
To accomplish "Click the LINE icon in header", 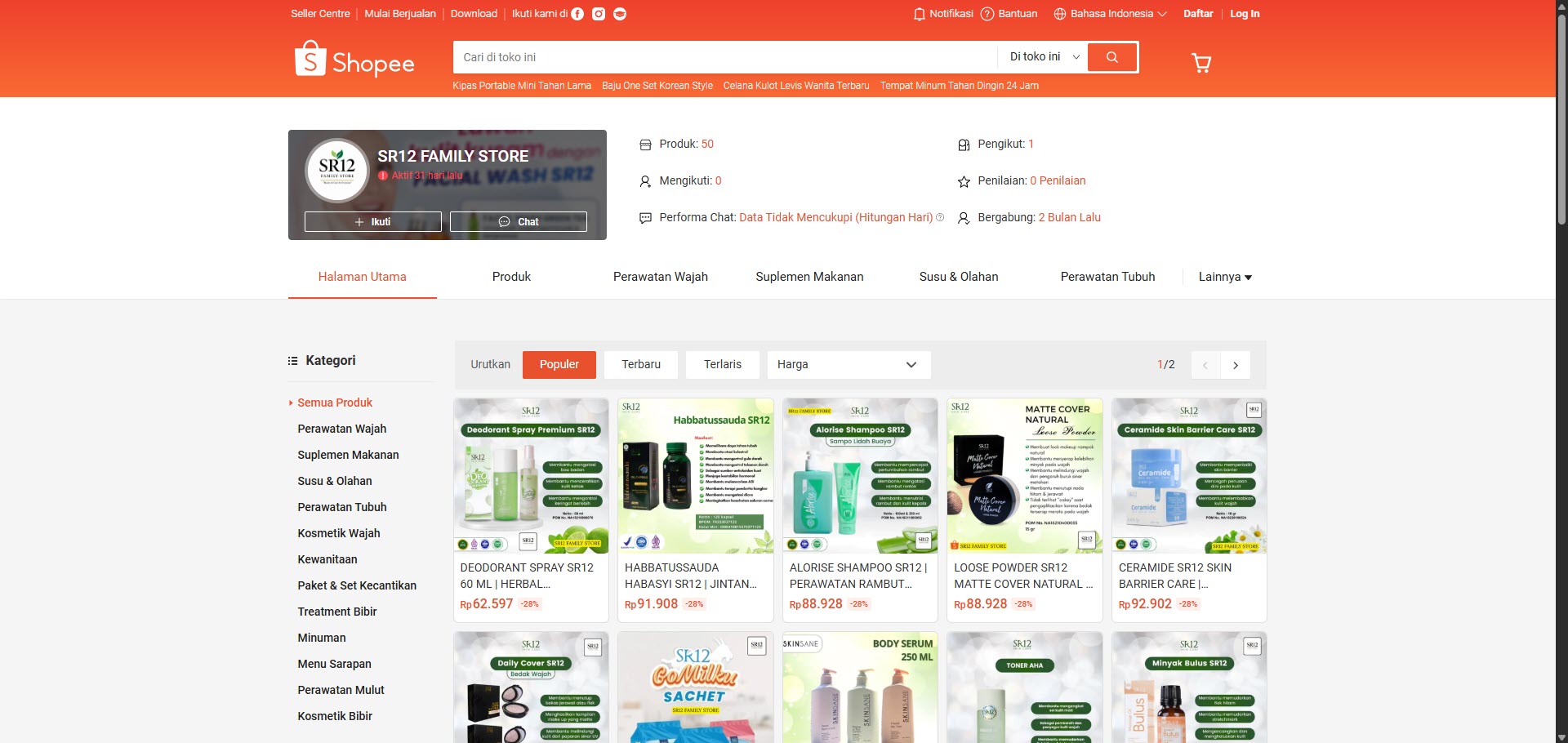I will (620, 14).
